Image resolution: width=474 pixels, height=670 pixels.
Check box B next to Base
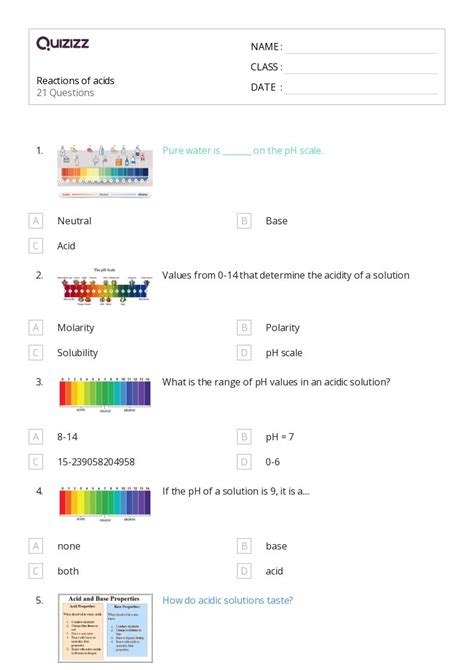pos(244,221)
